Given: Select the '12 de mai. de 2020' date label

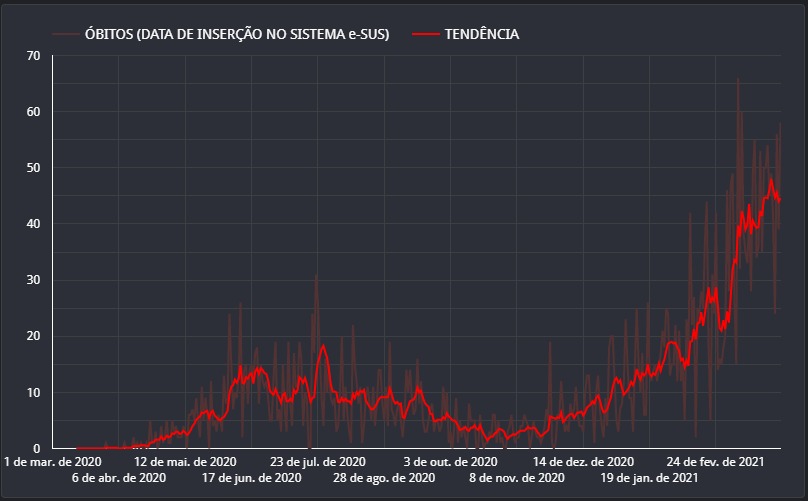Looking at the screenshot, I should pos(185,462).
